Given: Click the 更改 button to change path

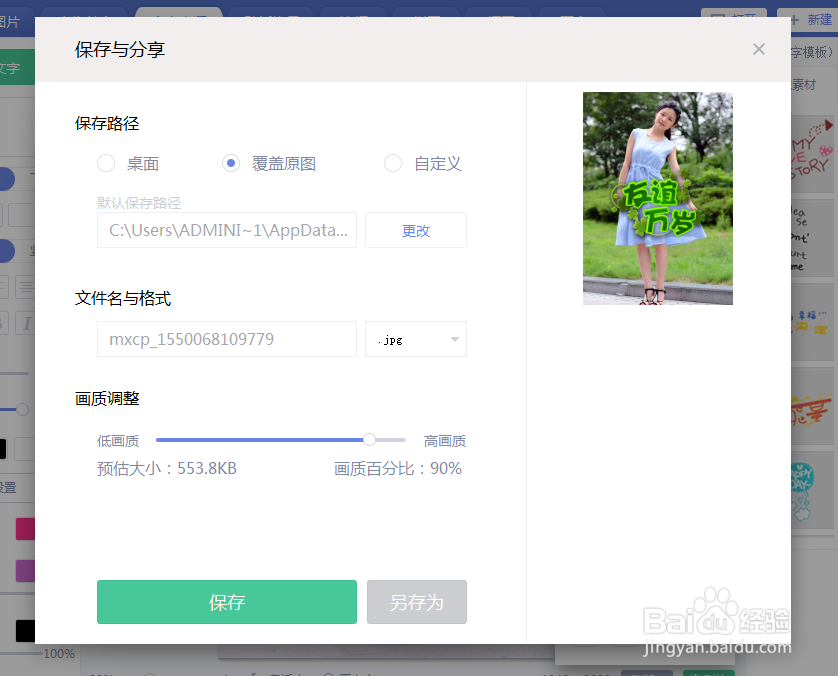Looking at the screenshot, I should [x=416, y=230].
